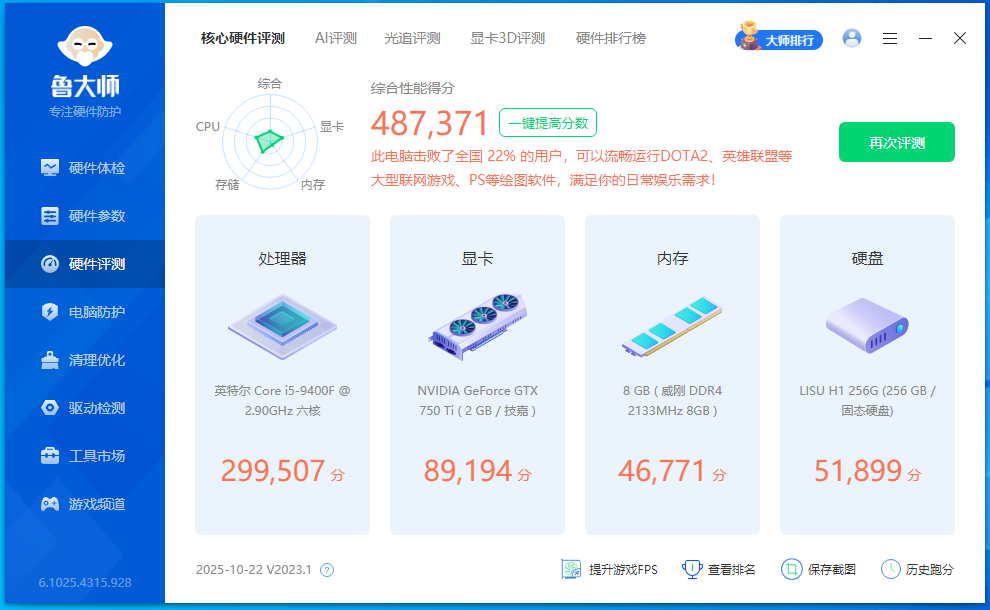Click the help question mark icon
The image size is (990, 610).
[x=327, y=570]
